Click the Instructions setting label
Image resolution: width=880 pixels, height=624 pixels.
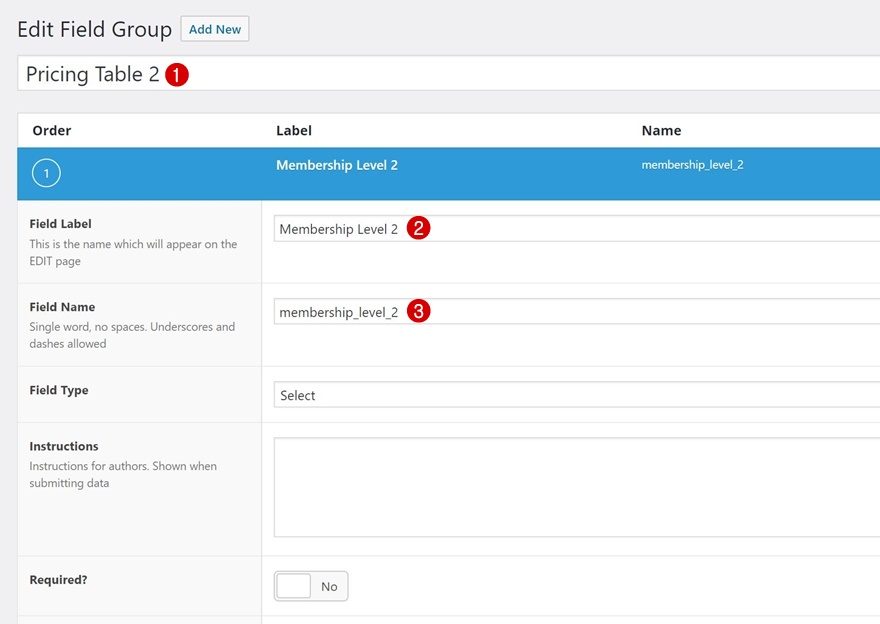click(x=64, y=446)
